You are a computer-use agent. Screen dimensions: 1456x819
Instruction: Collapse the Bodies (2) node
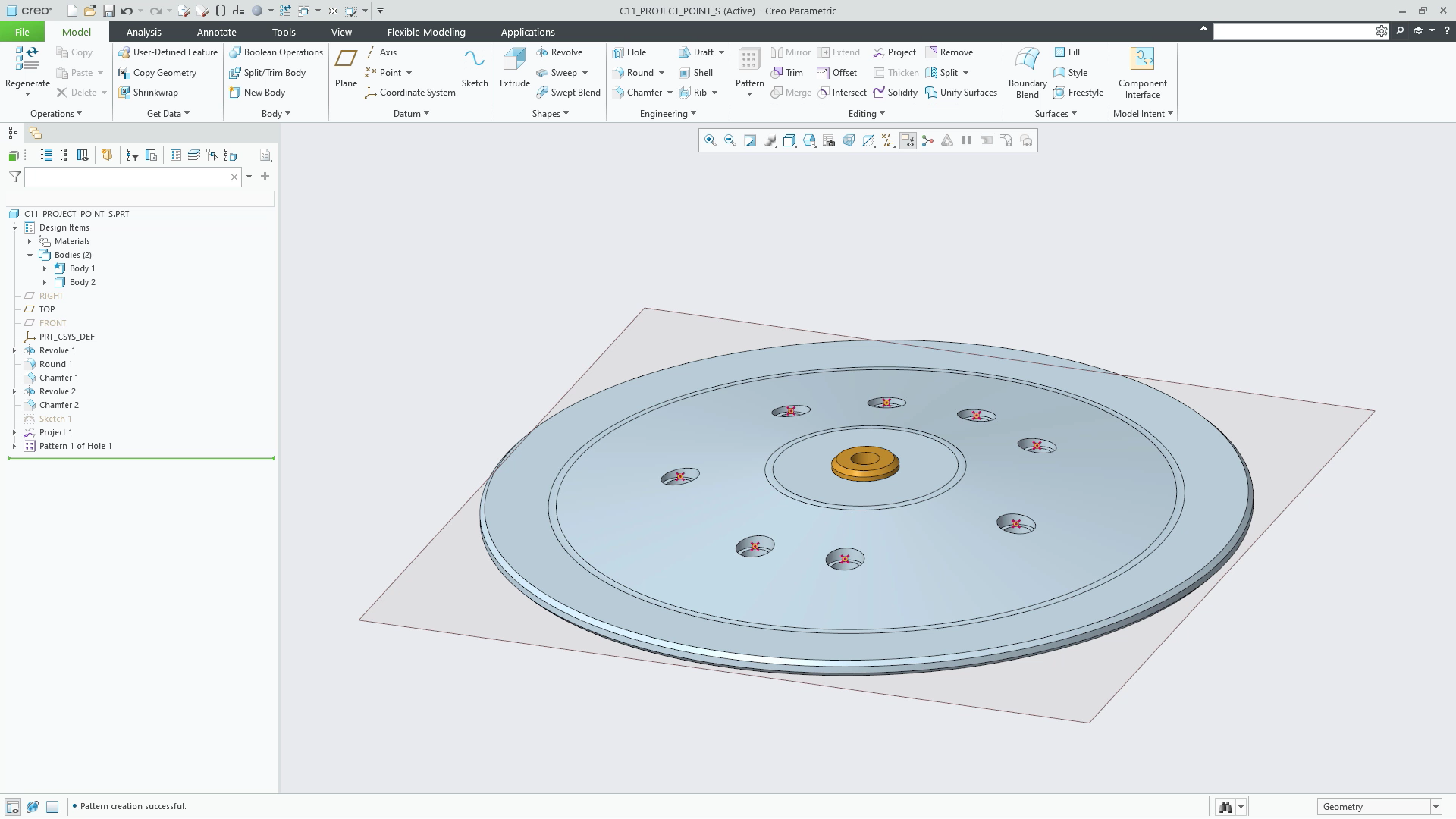[x=30, y=255]
